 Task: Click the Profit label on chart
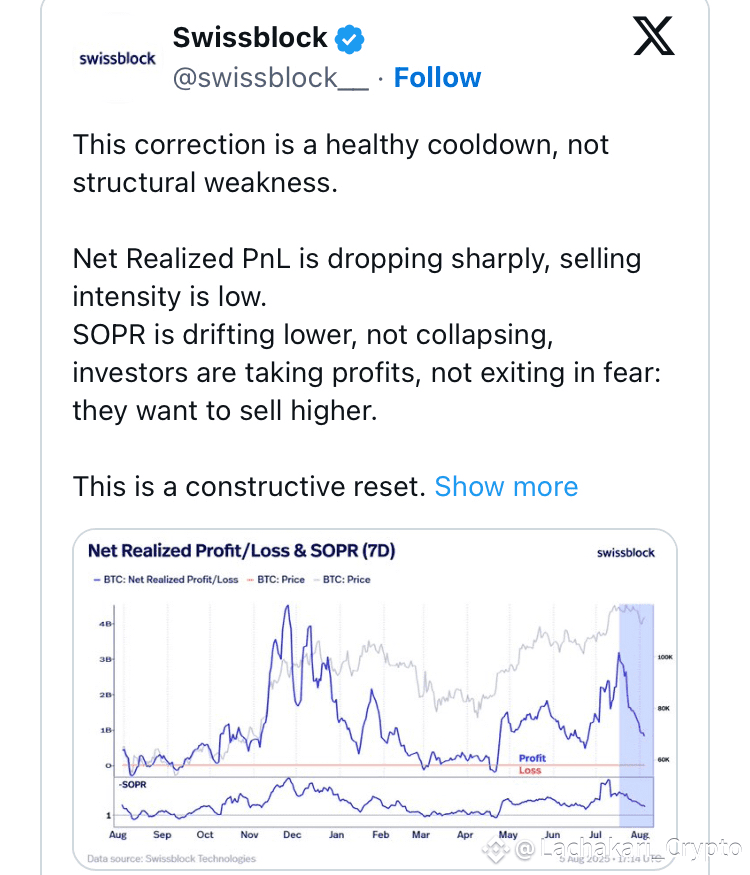click(x=532, y=758)
